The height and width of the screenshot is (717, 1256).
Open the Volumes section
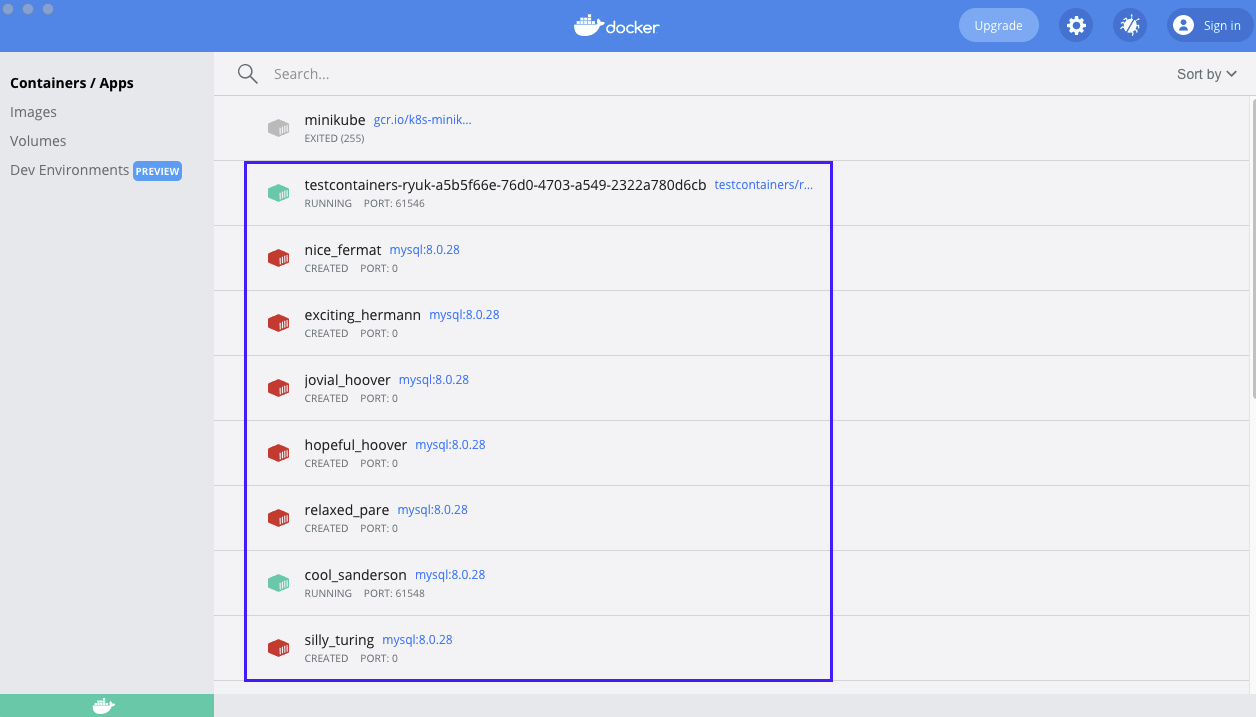[38, 141]
